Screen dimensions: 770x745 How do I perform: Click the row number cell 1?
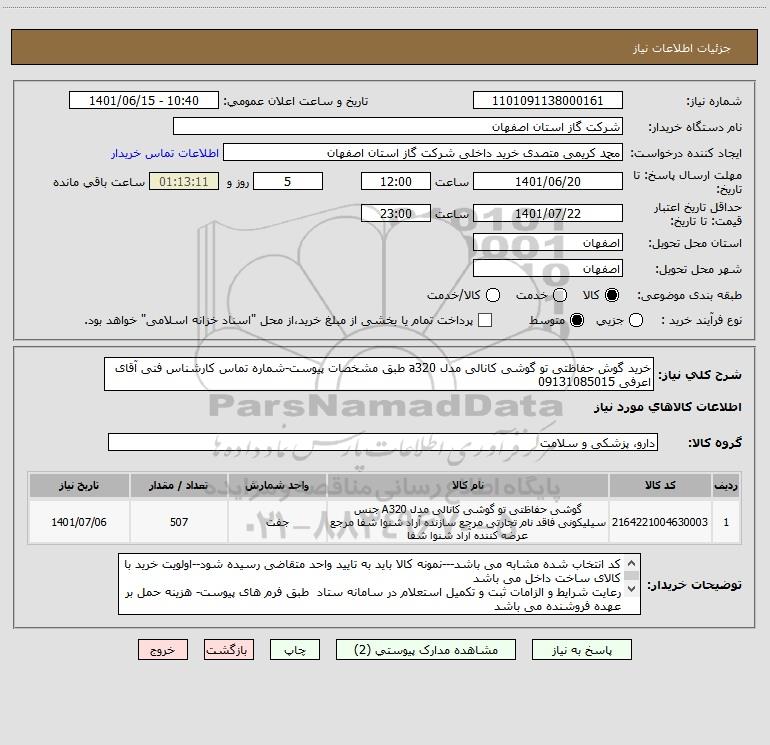pyautogui.click(x=726, y=522)
